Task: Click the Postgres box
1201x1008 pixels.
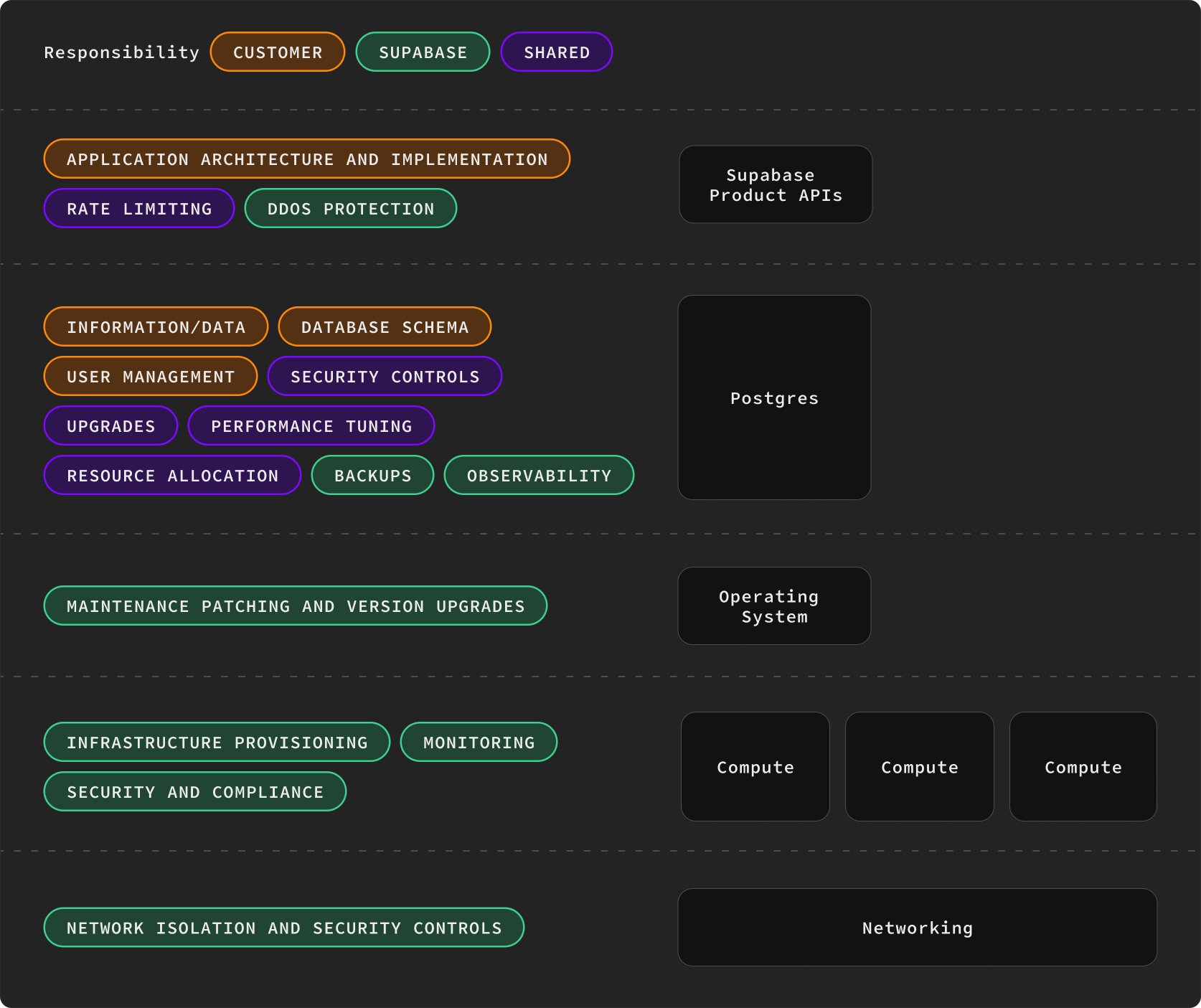Action: (x=774, y=398)
